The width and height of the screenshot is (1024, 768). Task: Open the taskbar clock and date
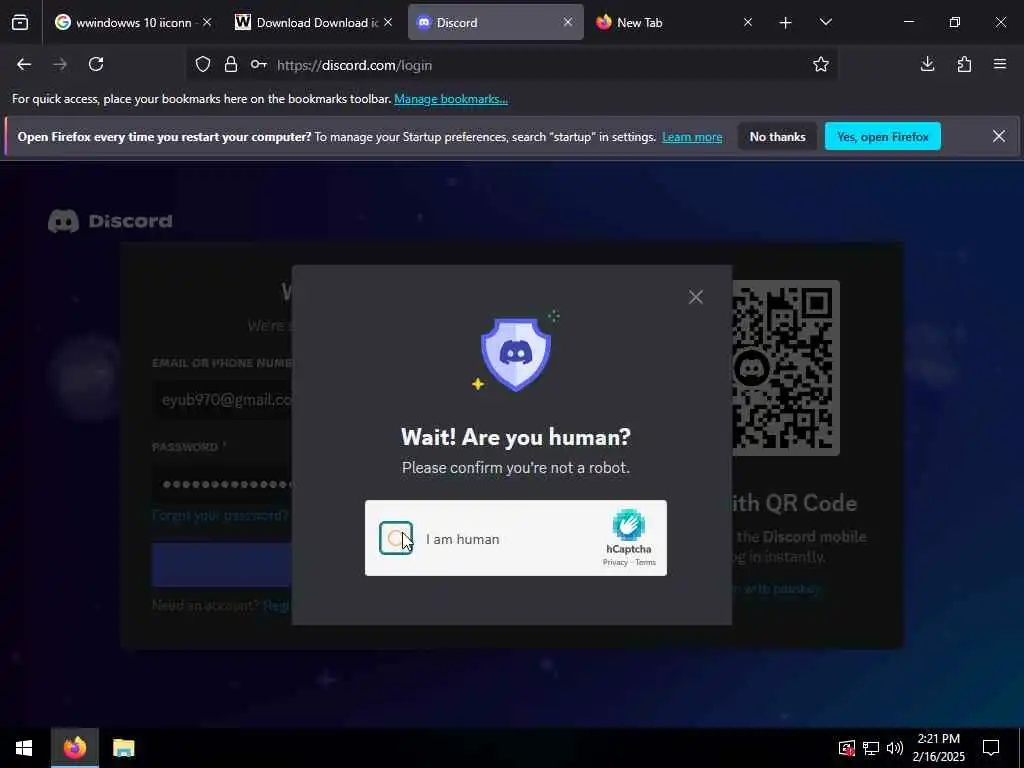tap(938, 748)
